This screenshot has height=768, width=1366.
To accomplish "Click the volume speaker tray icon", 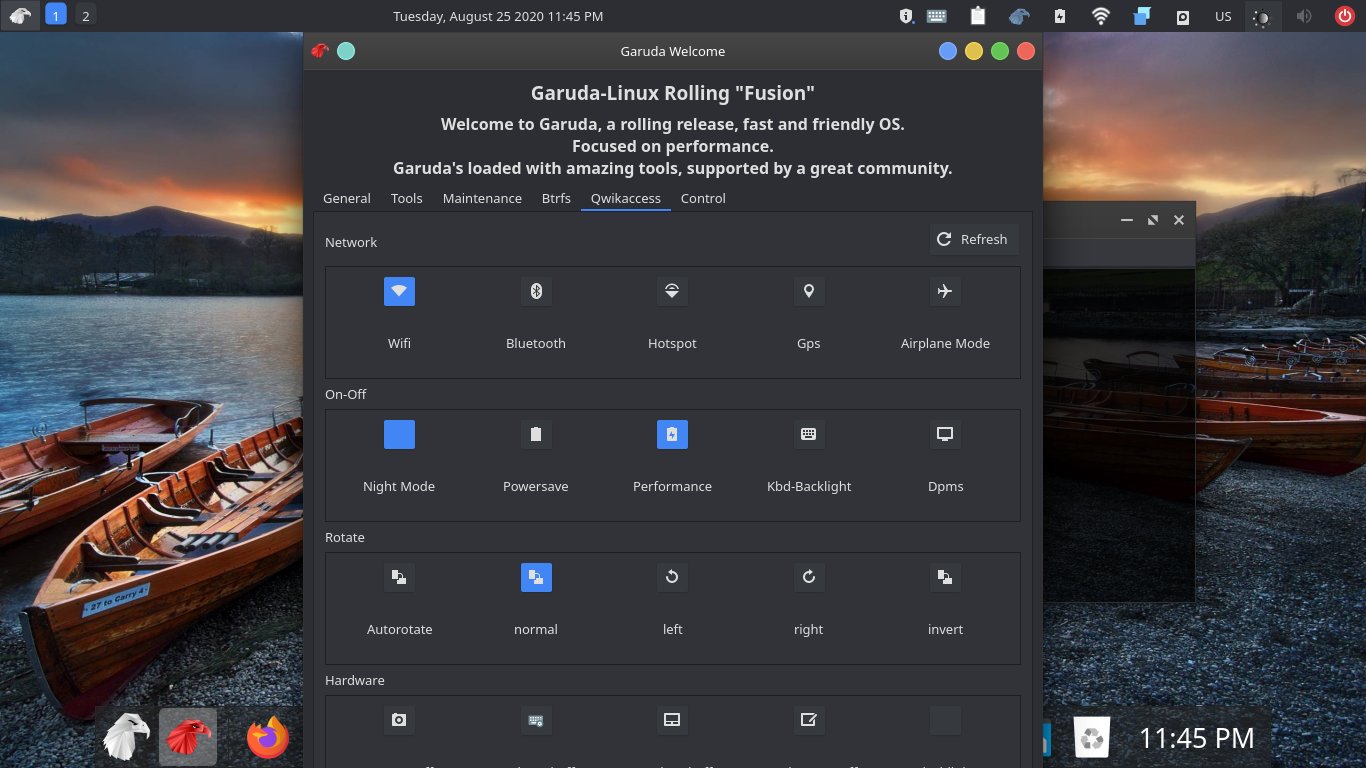I will [x=1304, y=16].
